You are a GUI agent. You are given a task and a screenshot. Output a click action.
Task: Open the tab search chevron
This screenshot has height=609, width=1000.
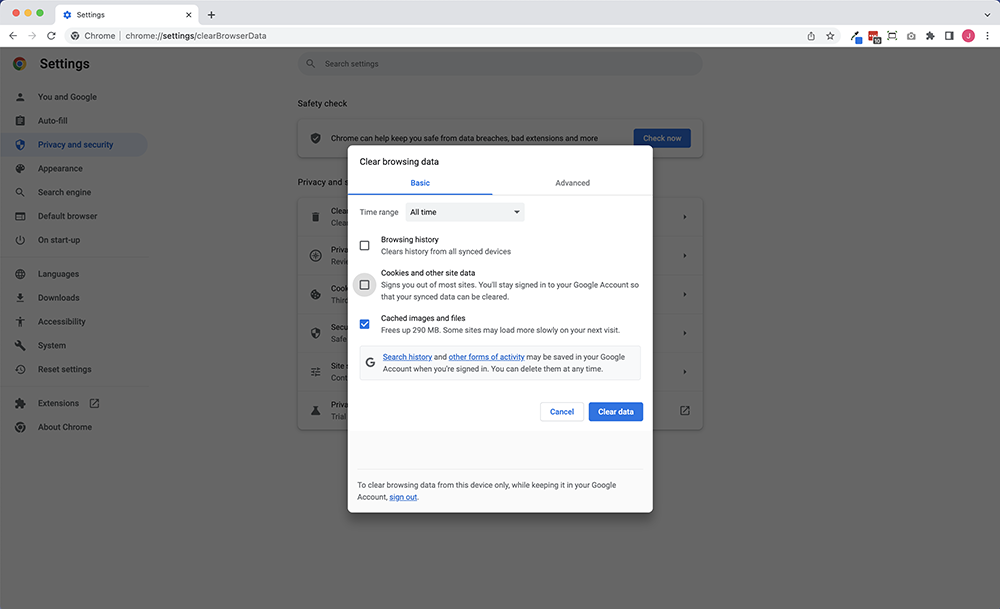coord(987,15)
